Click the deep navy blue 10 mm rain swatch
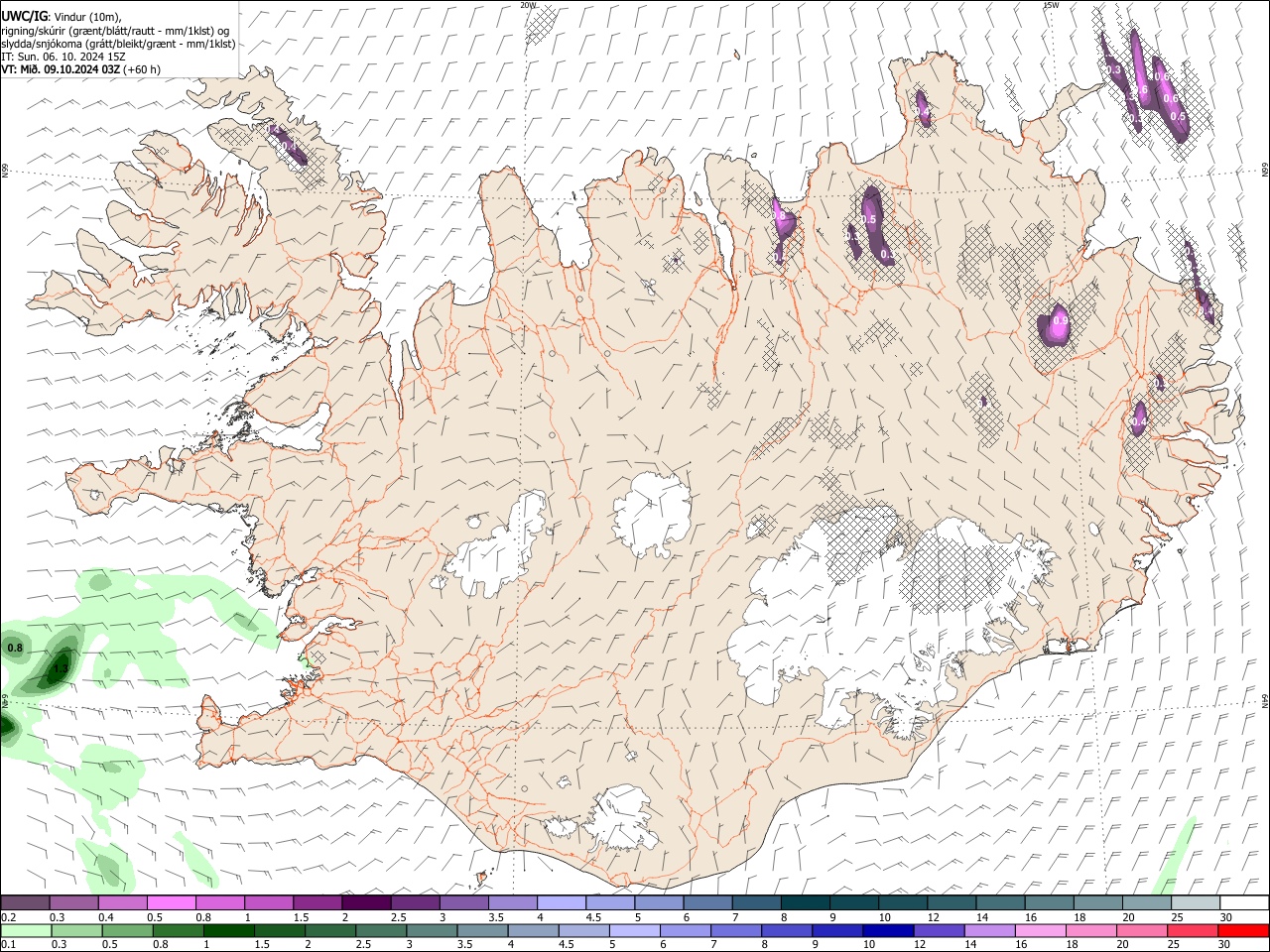 887,930
